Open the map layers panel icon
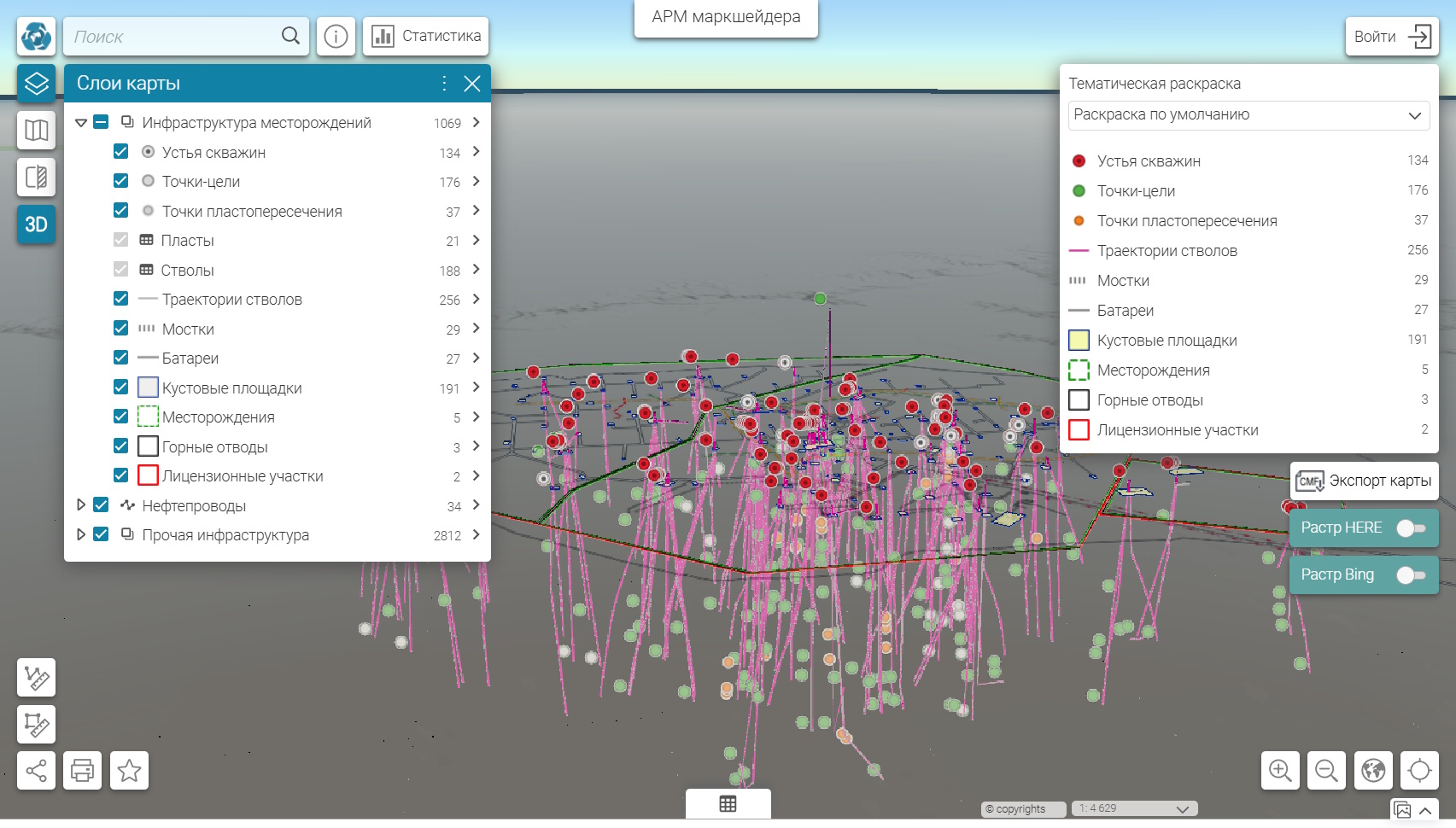The height and width of the screenshot is (828, 1456). coord(36,84)
